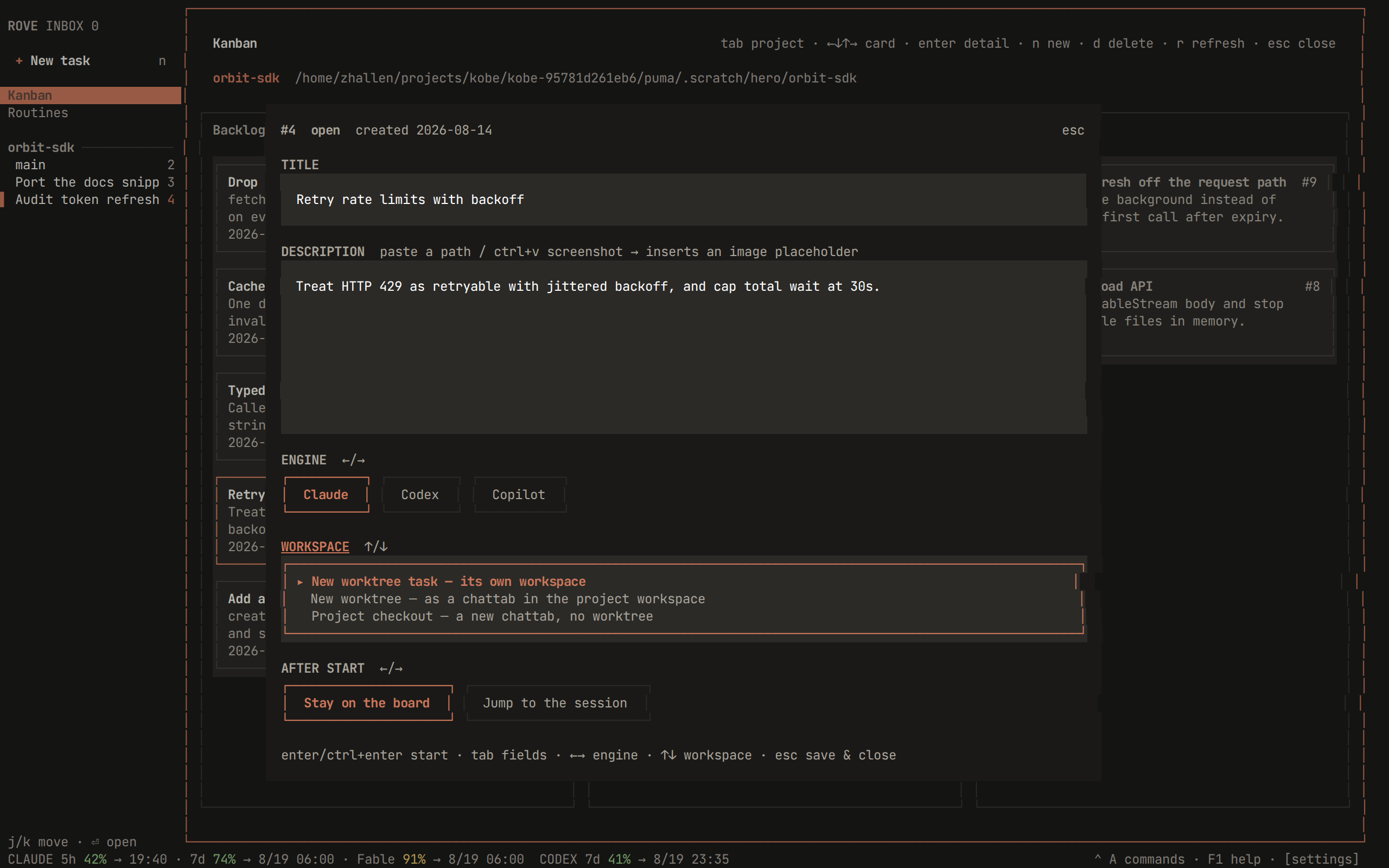Click the 'tab project' shortcut hint
1389x868 pixels.
(x=762, y=43)
